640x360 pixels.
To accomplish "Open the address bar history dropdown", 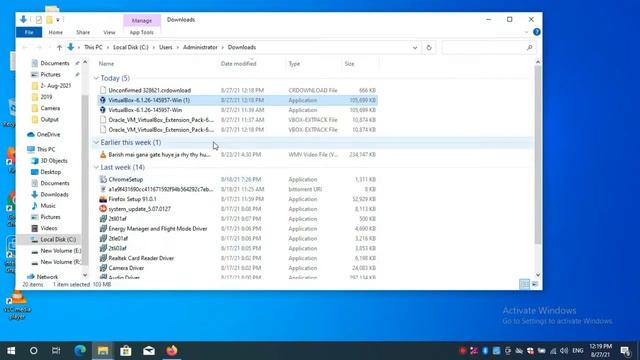I will (415, 47).
